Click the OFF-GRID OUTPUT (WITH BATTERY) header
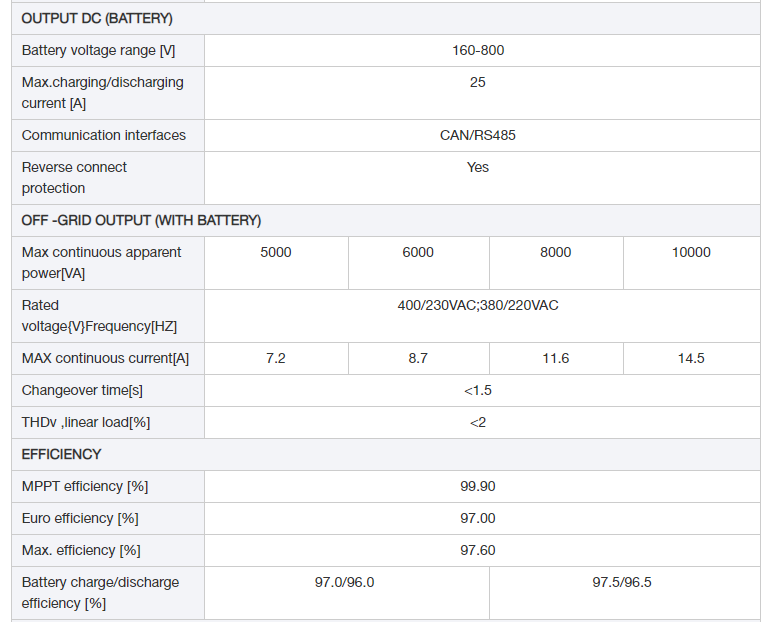 pos(141,220)
